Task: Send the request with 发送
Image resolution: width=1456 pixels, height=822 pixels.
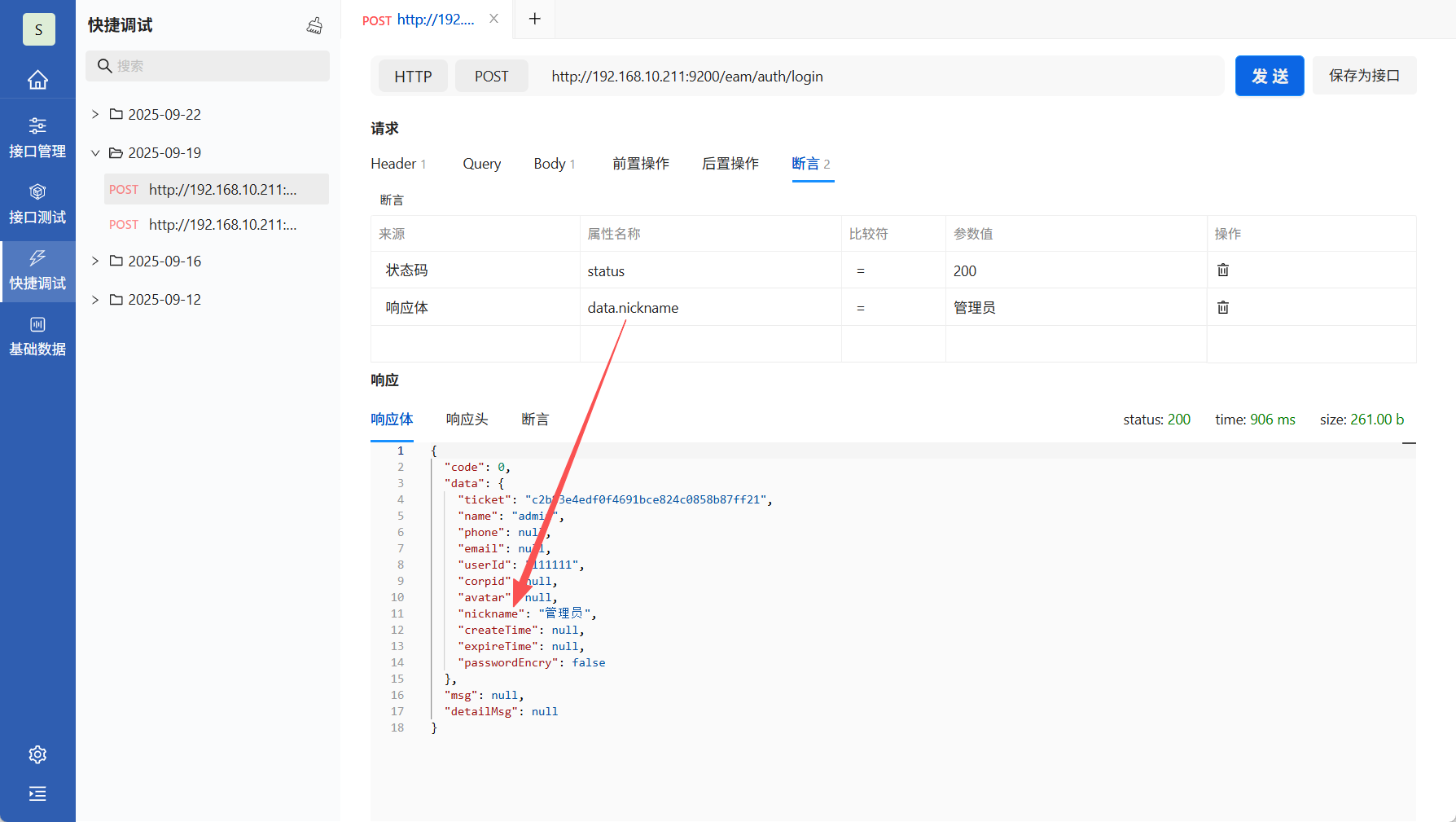Action: pos(1270,76)
